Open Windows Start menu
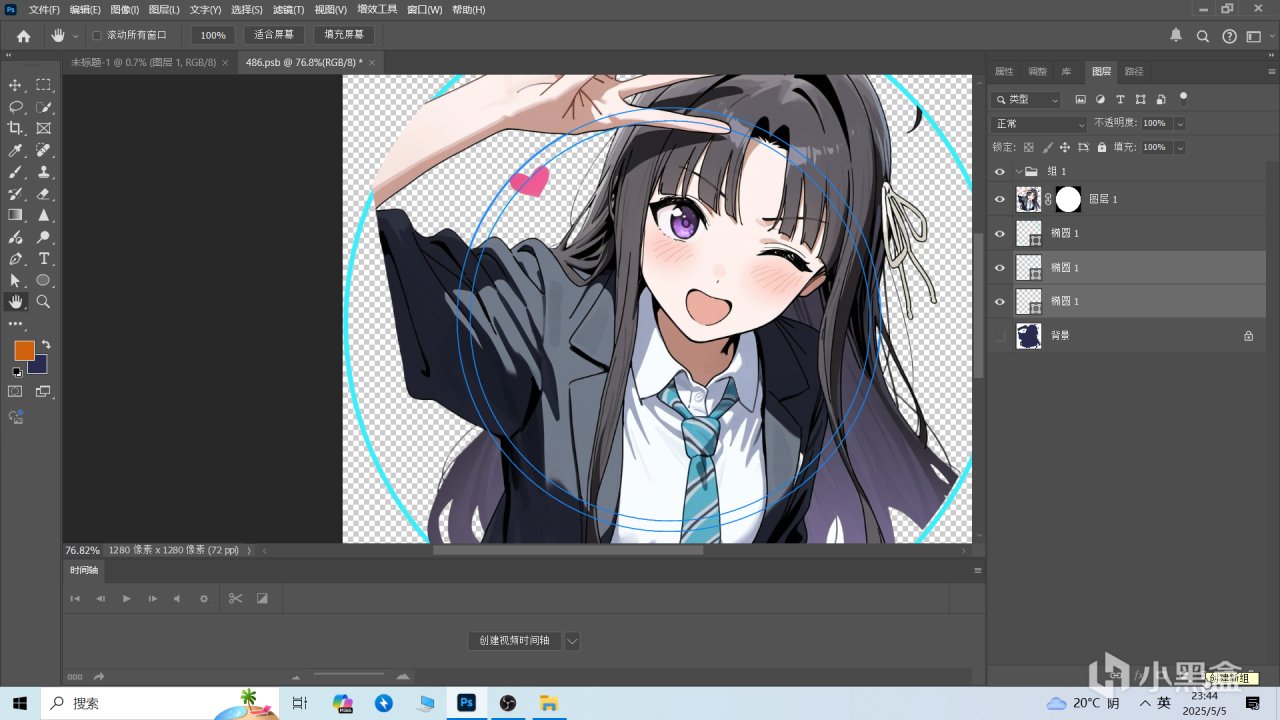 20,703
